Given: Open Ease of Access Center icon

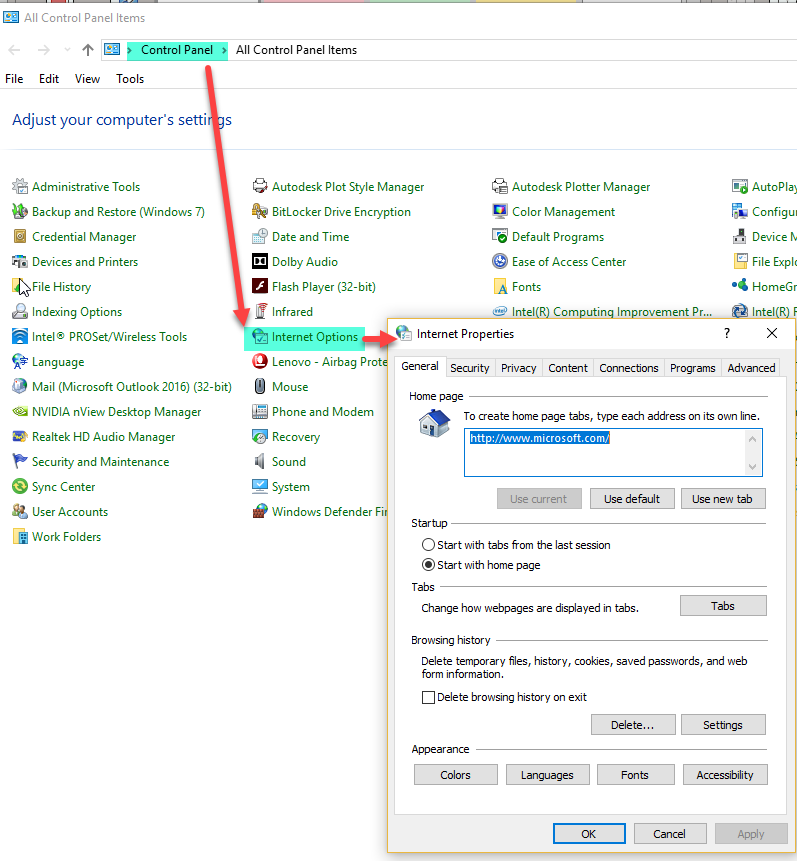Looking at the screenshot, I should tap(500, 261).
